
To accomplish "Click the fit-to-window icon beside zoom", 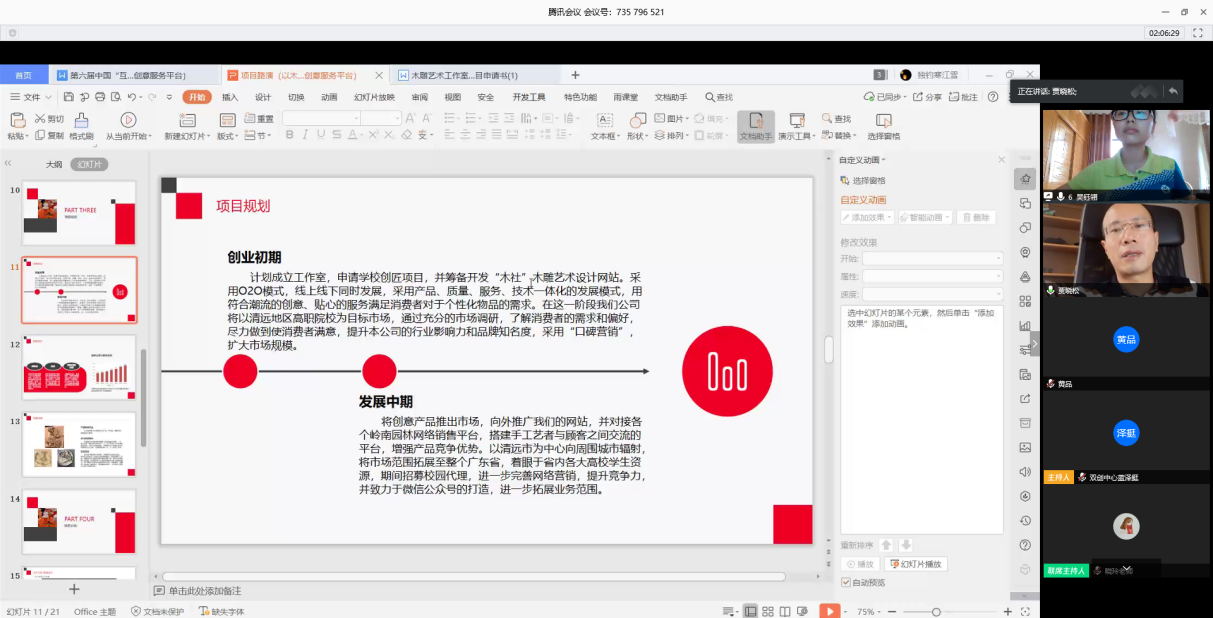I will click(x=1024, y=611).
